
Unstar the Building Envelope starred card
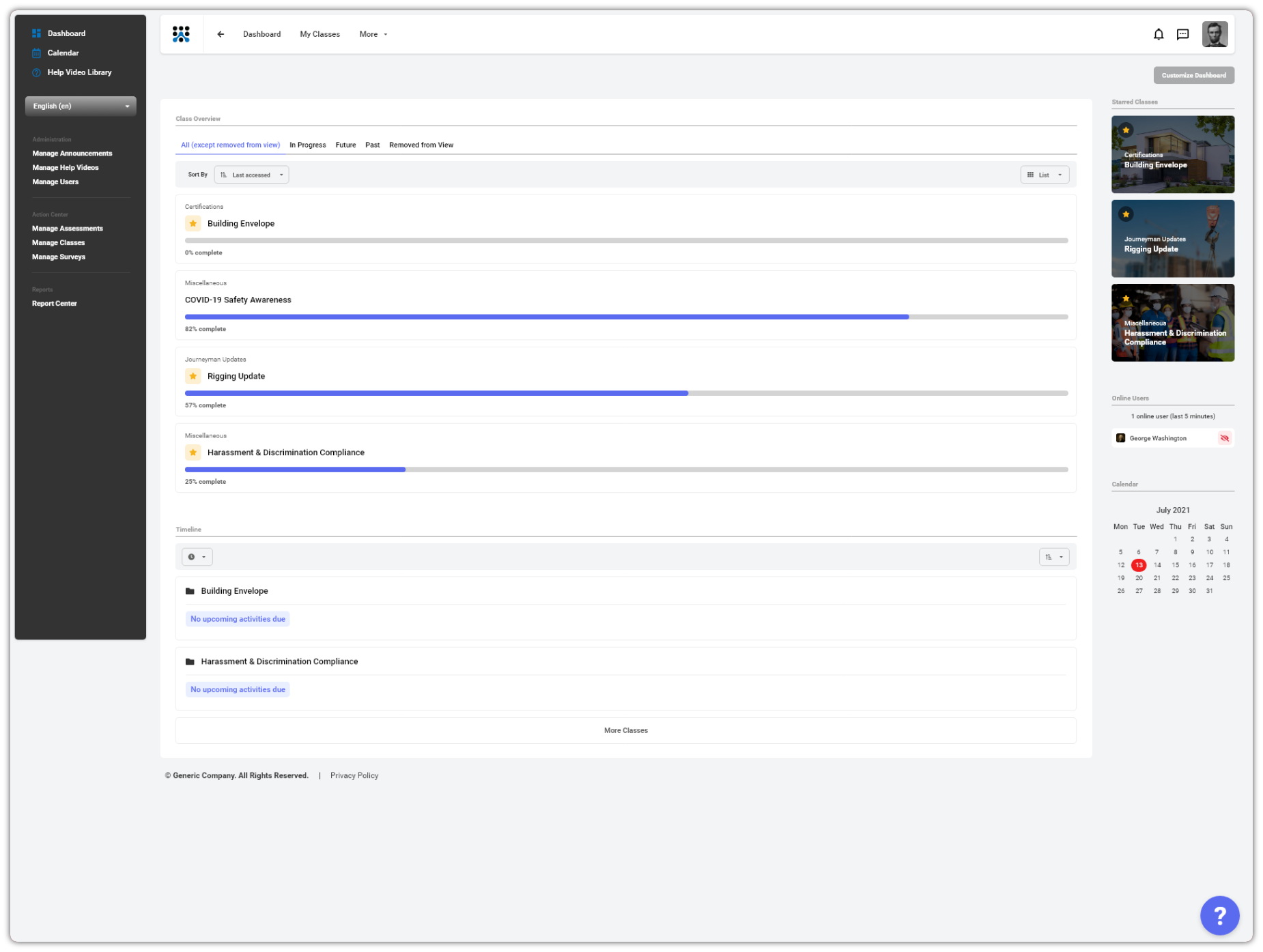[1126, 130]
